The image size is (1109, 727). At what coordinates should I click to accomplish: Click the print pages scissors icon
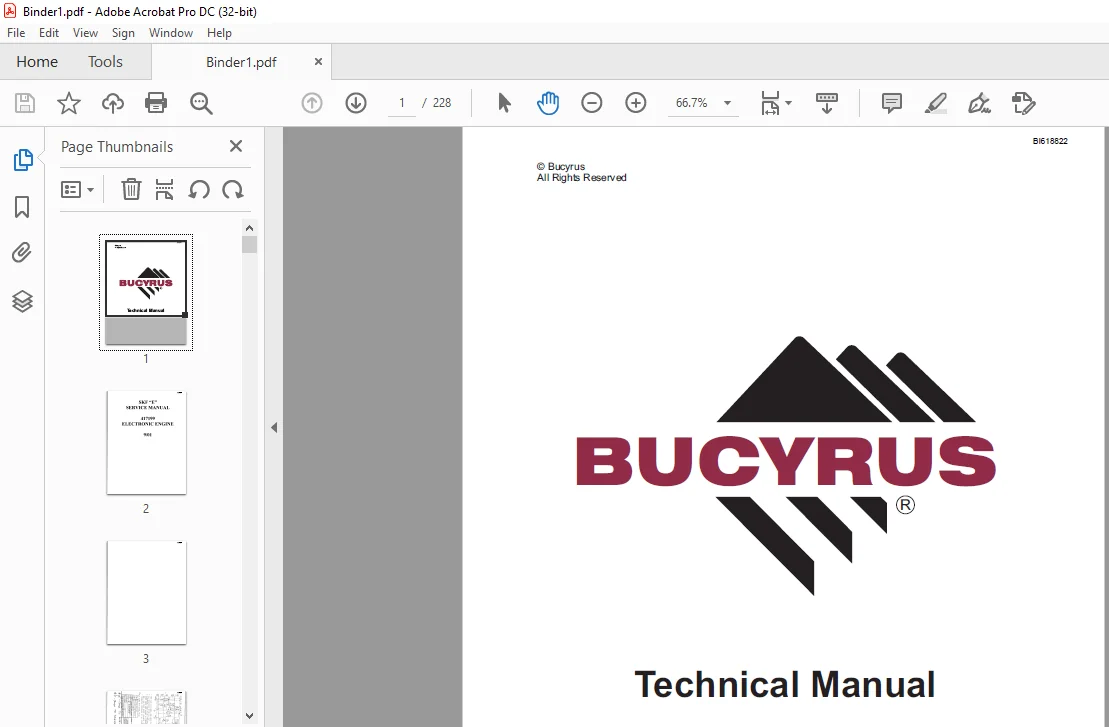[164, 190]
